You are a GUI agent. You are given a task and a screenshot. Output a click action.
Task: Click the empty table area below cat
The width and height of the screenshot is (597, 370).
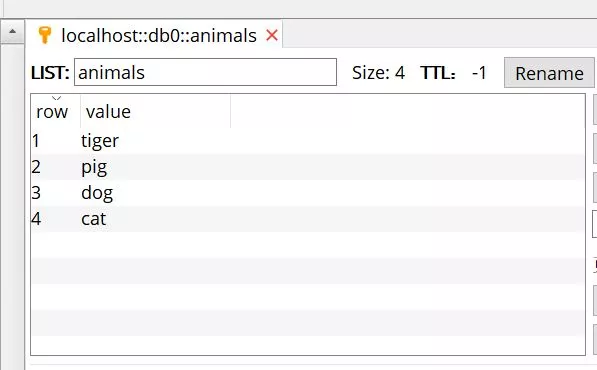308,293
